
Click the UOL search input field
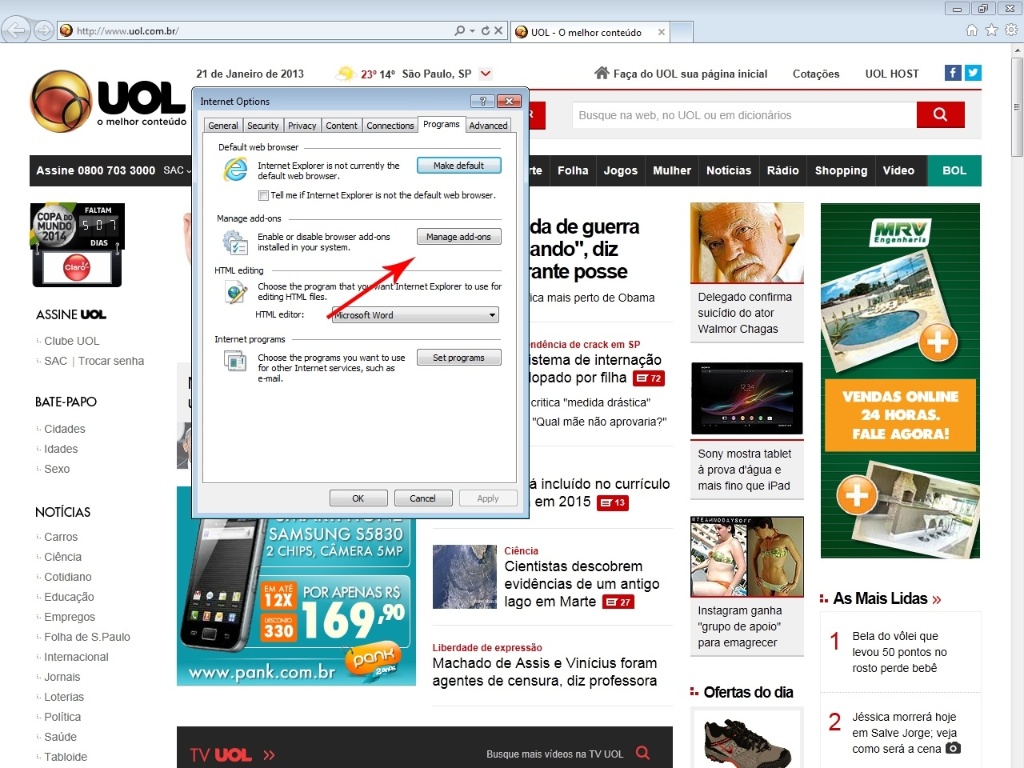pos(743,115)
